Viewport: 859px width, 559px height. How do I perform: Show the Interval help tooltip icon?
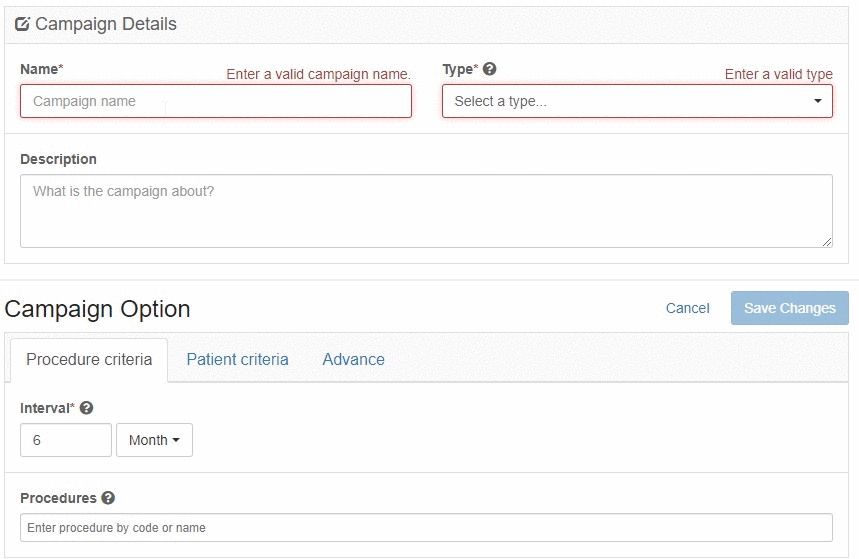tap(87, 408)
